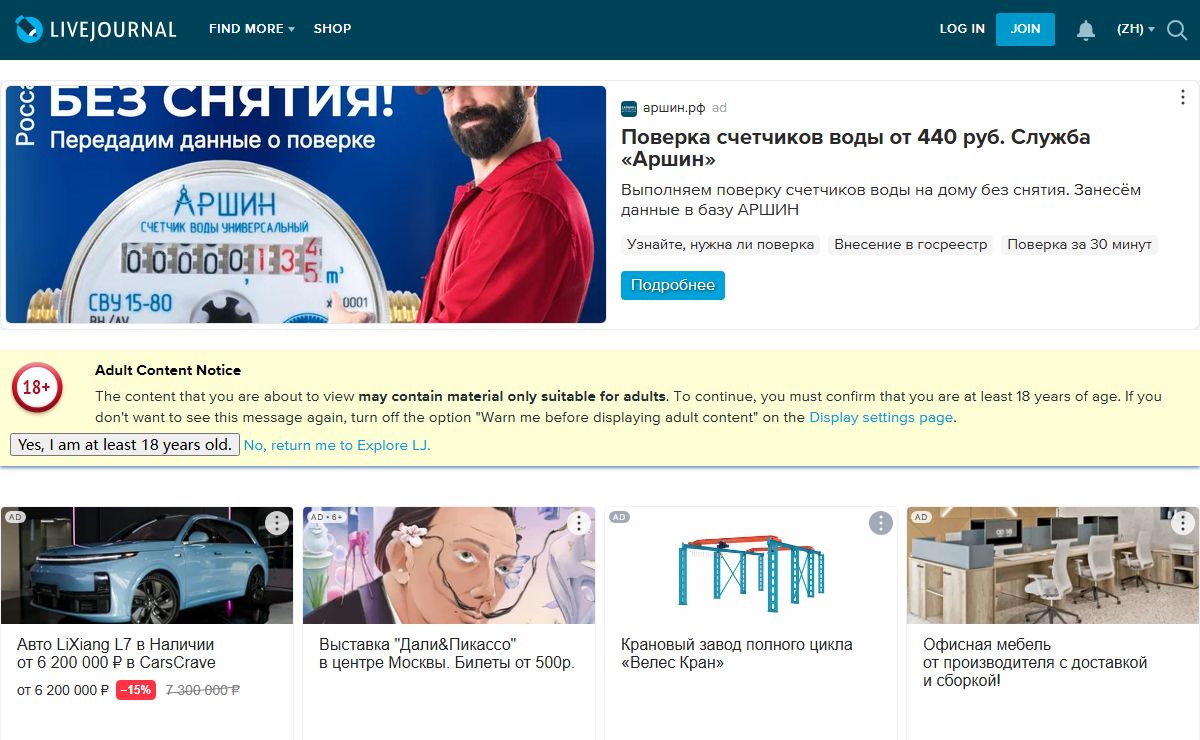Viewport: 1200px width, 740px height.
Task: Click the LiveJournal logo
Action: pyautogui.click(x=96, y=29)
